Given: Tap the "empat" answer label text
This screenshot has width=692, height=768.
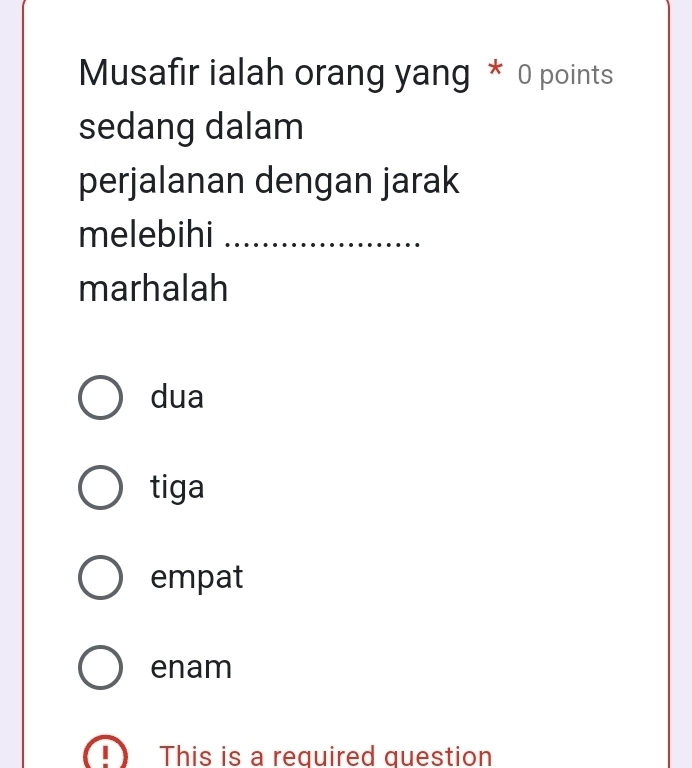Looking at the screenshot, I should pos(197,578).
